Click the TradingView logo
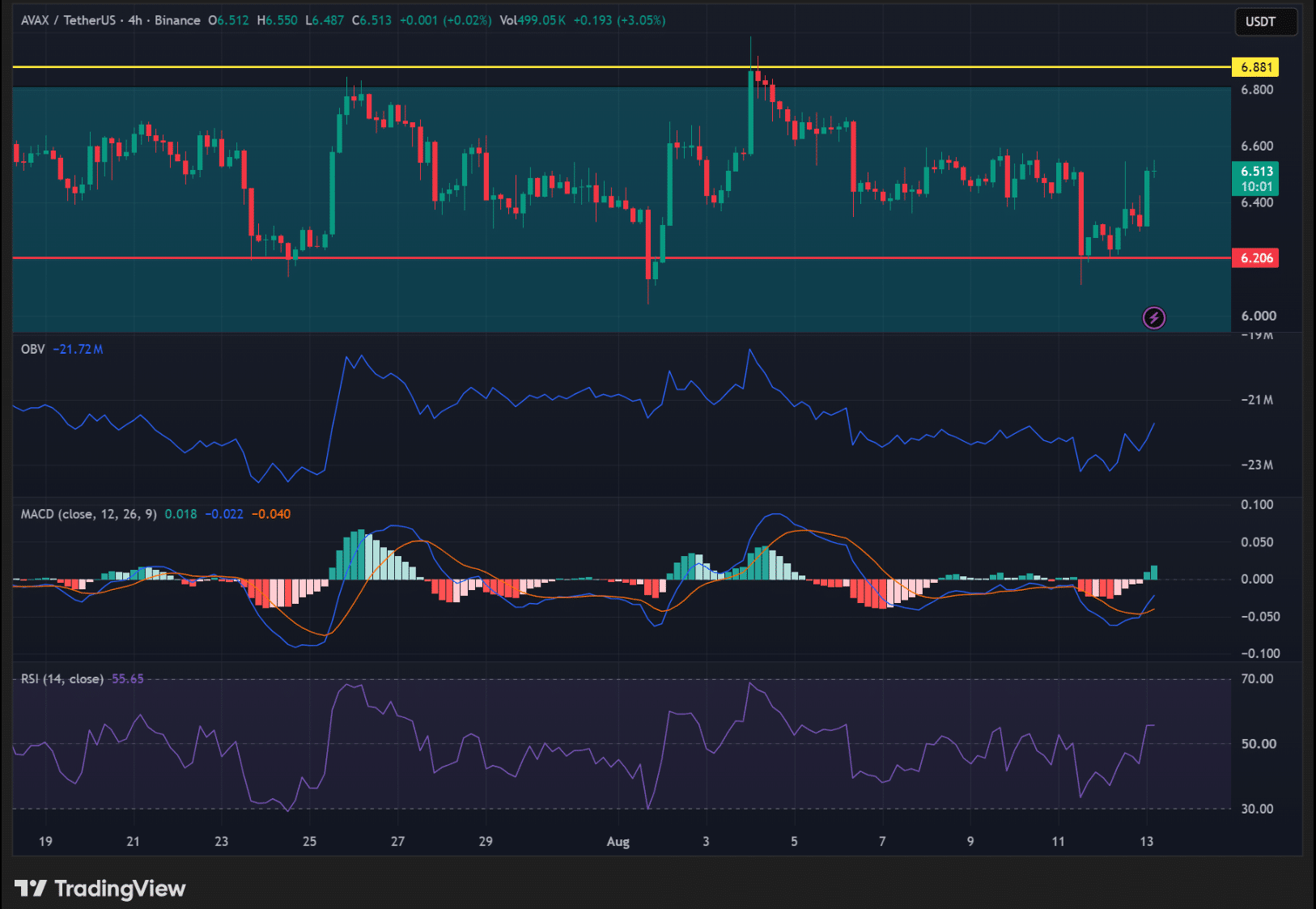This screenshot has height=909, width=1316. (x=100, y=888)
